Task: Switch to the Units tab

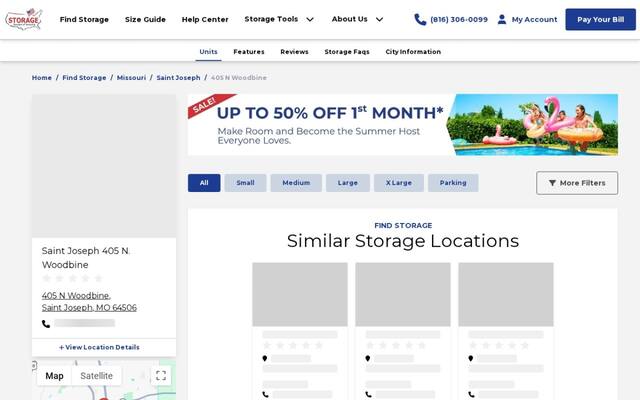Action: [x=208, y=52]
